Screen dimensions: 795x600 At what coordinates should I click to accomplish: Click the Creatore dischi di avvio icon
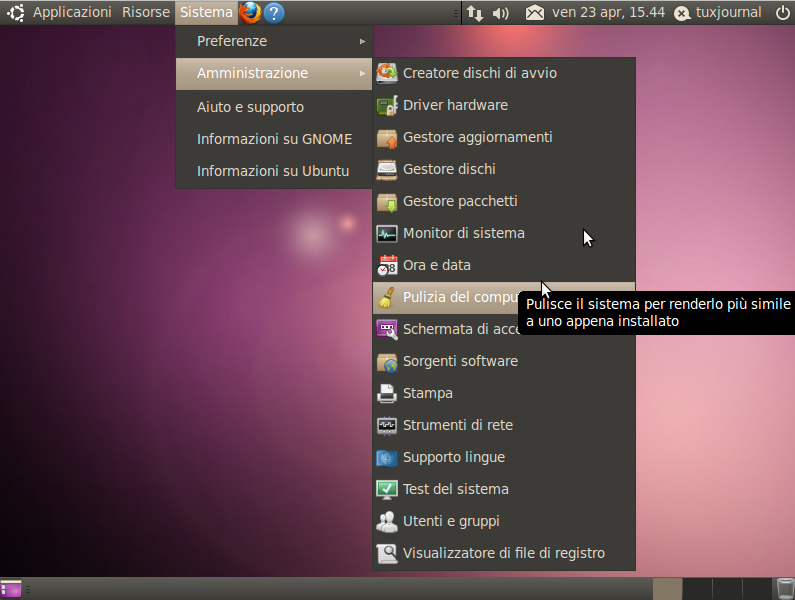(x=387, y=73)
